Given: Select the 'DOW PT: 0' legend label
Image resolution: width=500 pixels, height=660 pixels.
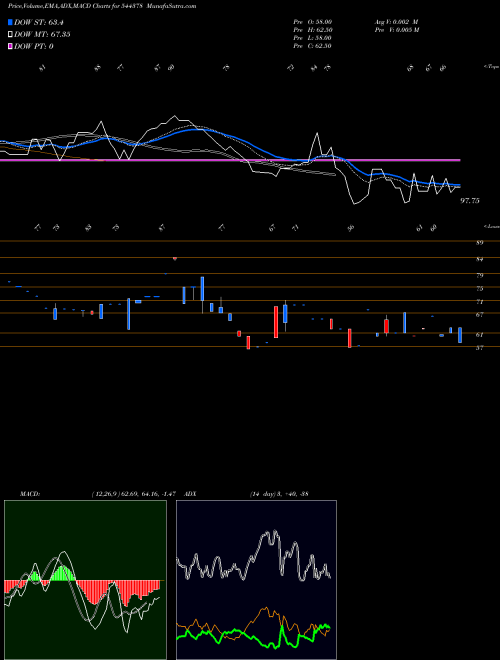Looking at the screenshot, I should tap(33, 46).
